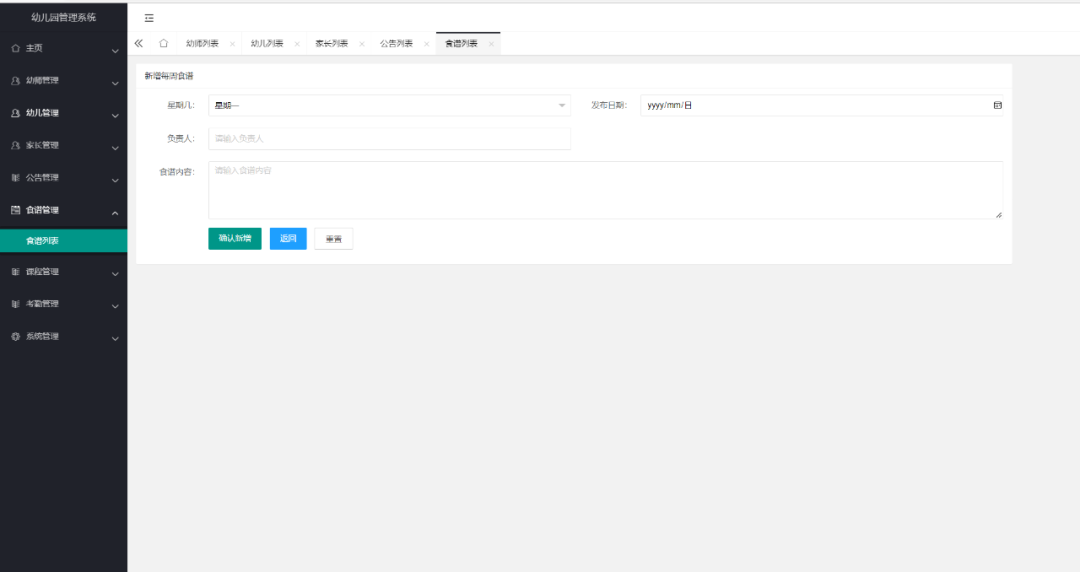This screenshot has width=1080, height=572.
Task: Open the calendar picker icon for 发布日期
Action: coord(997,105)
